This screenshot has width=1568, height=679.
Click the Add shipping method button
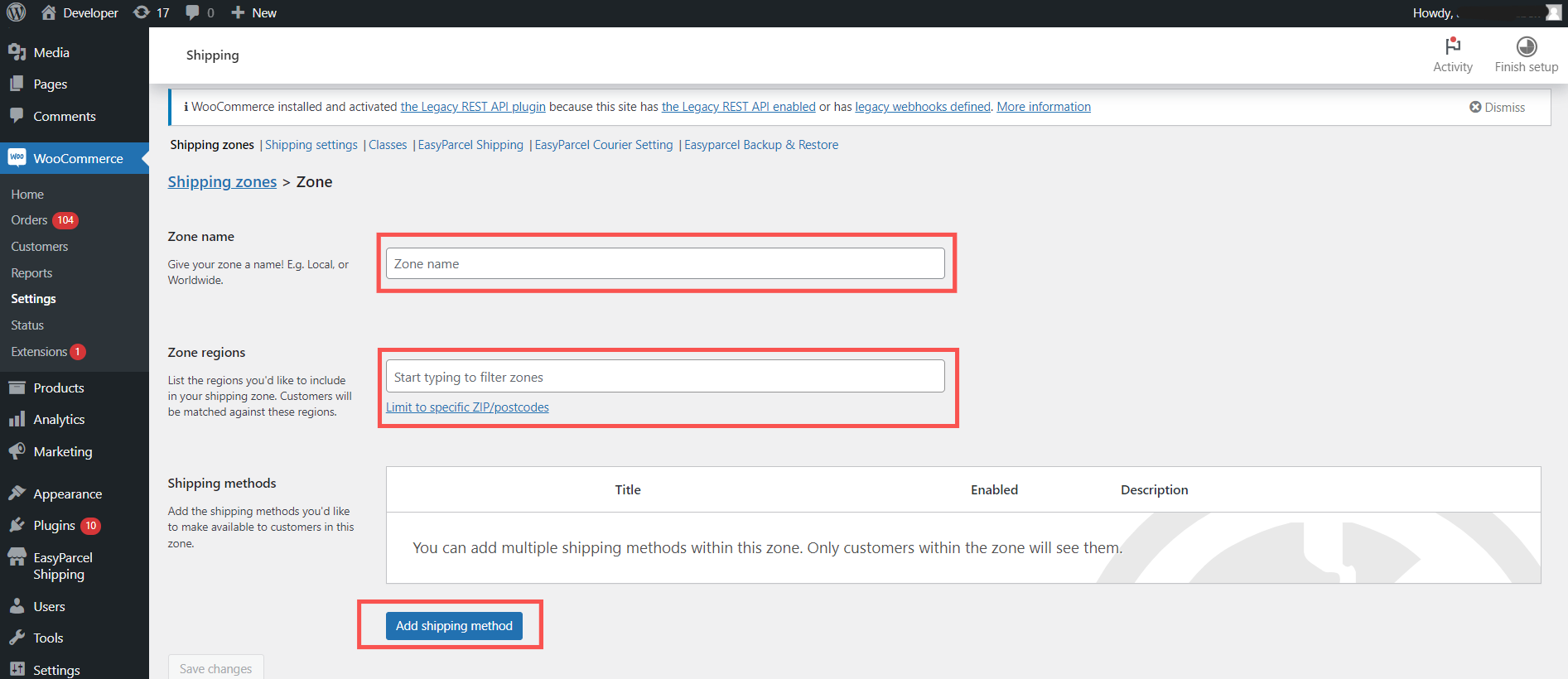point(454,626)
